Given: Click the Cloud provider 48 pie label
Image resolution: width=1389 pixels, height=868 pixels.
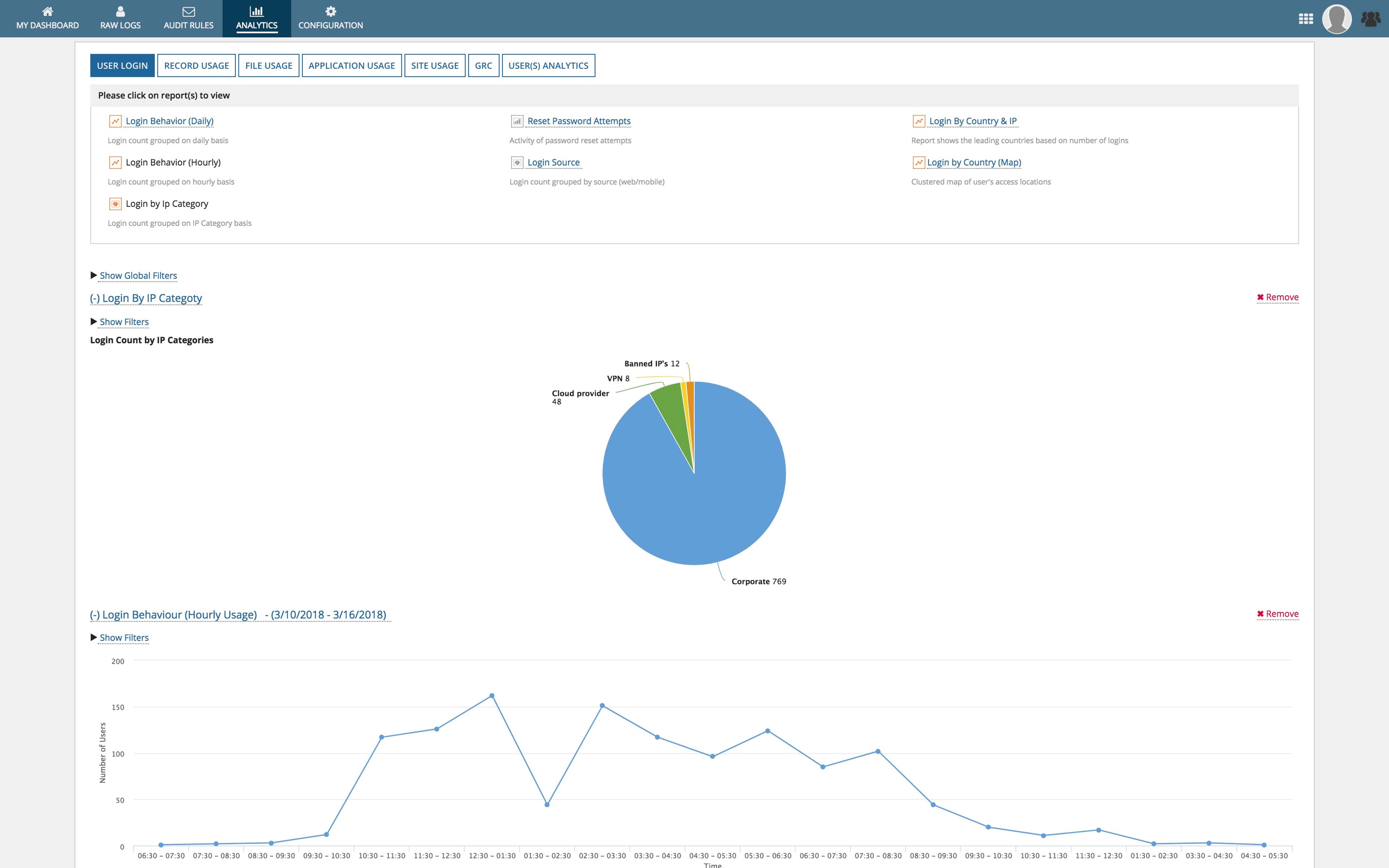Looking at the screenshot, I should tap(580, 397).
